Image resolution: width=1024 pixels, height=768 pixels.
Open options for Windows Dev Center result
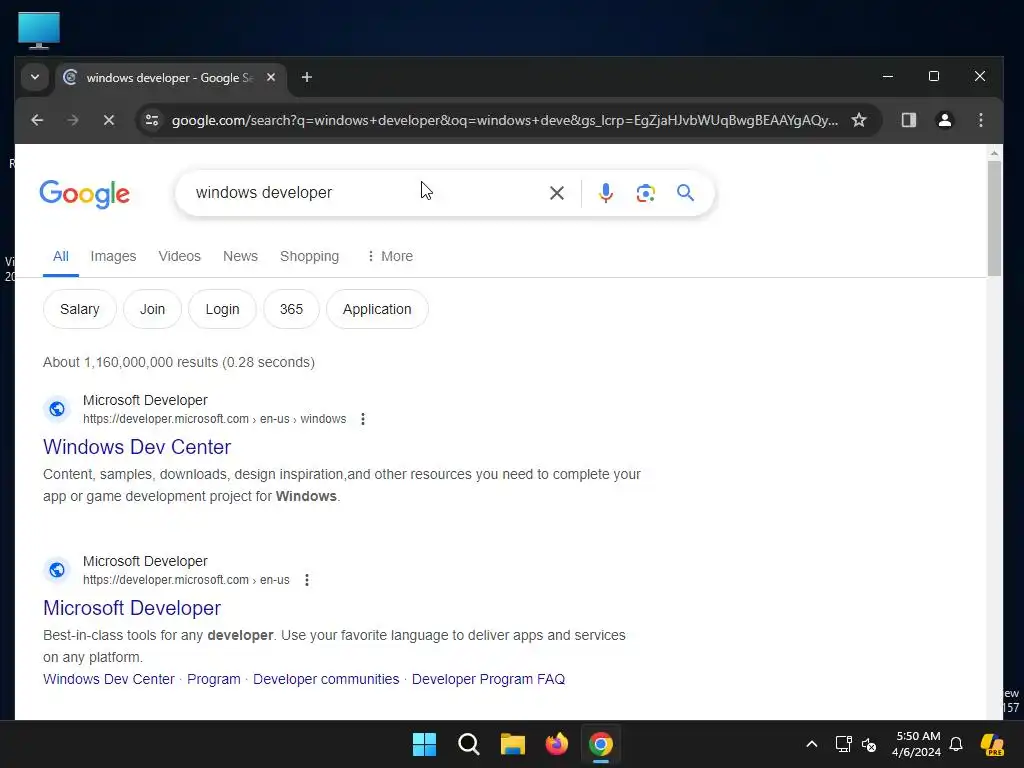pyautogui.click(x=363, y=419)
